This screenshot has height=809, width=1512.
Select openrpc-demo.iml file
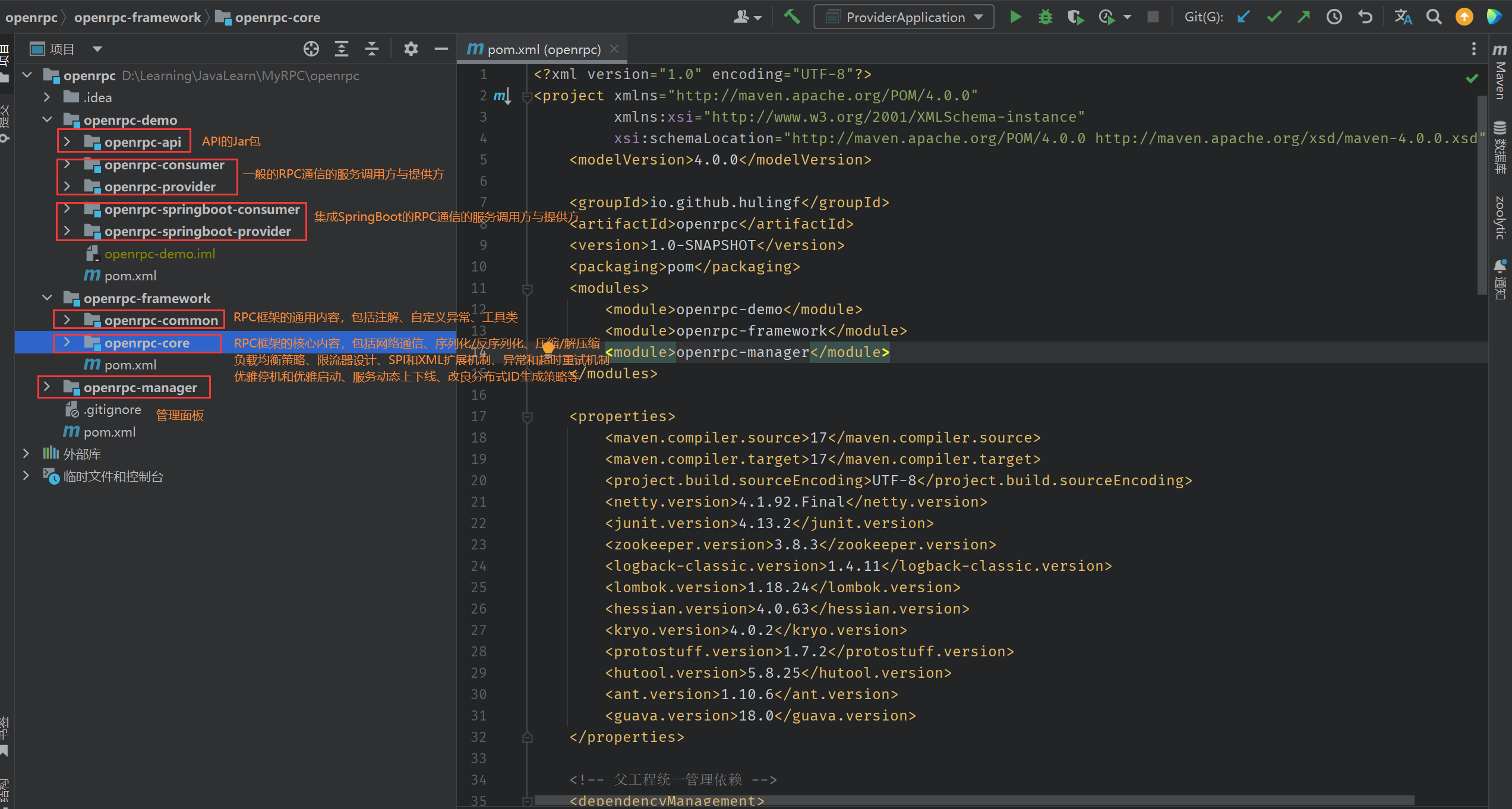tap(151, 254)
